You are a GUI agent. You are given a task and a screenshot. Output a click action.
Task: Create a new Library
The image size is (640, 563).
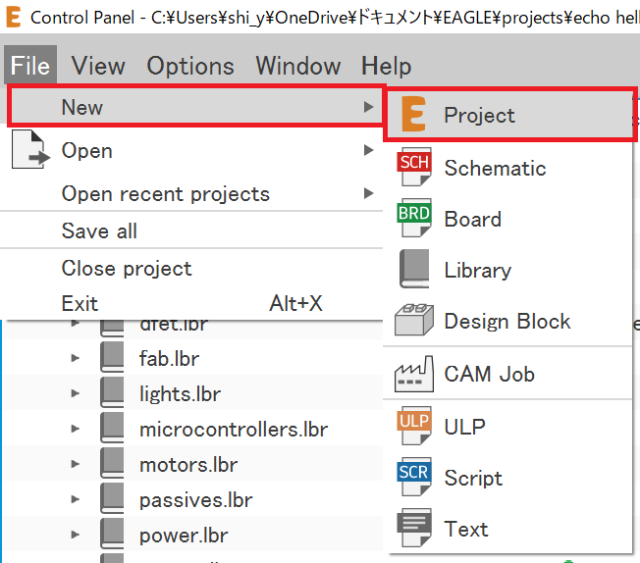pos(510,269)
